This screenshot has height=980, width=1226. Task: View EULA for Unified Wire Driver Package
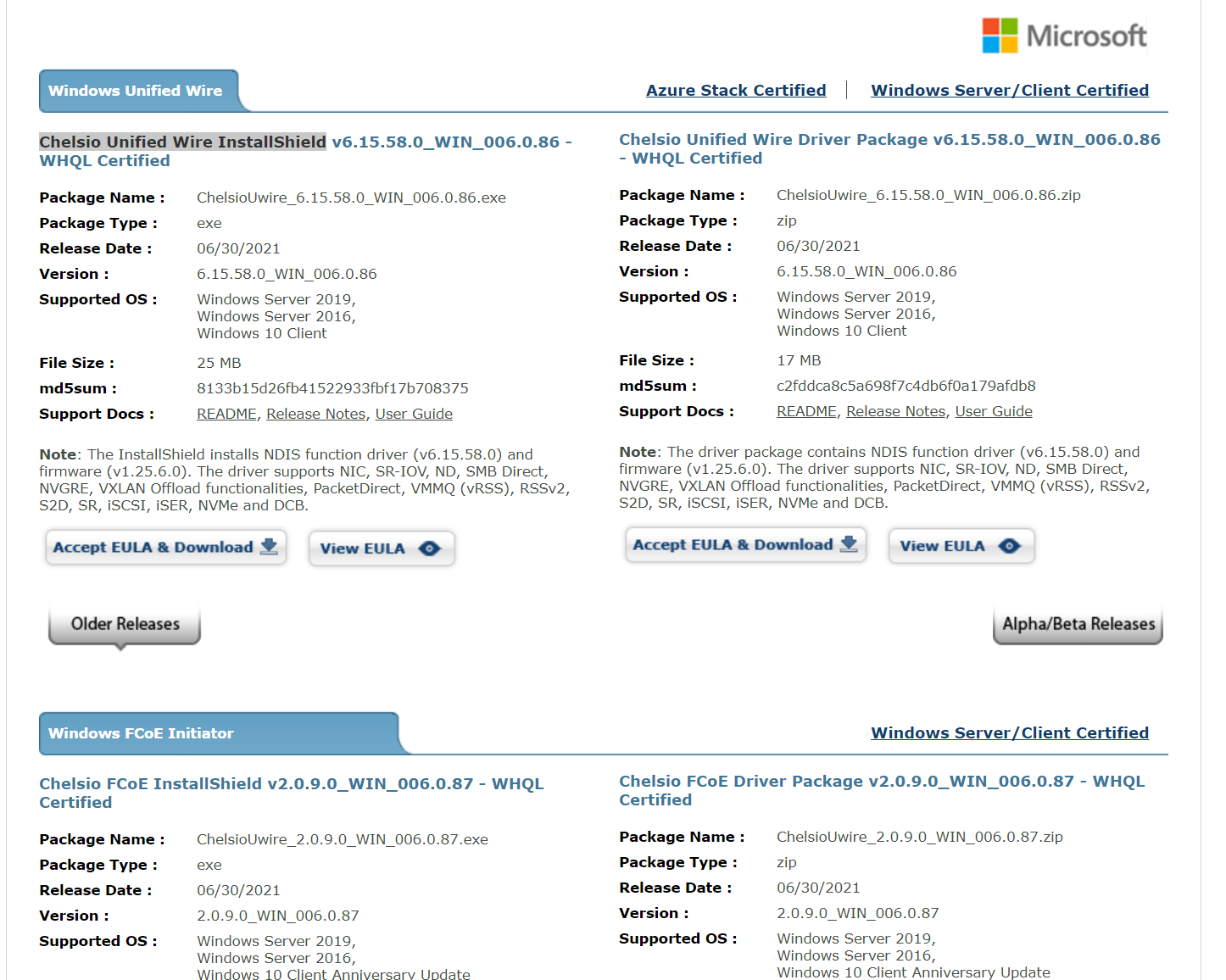(961, 546)
